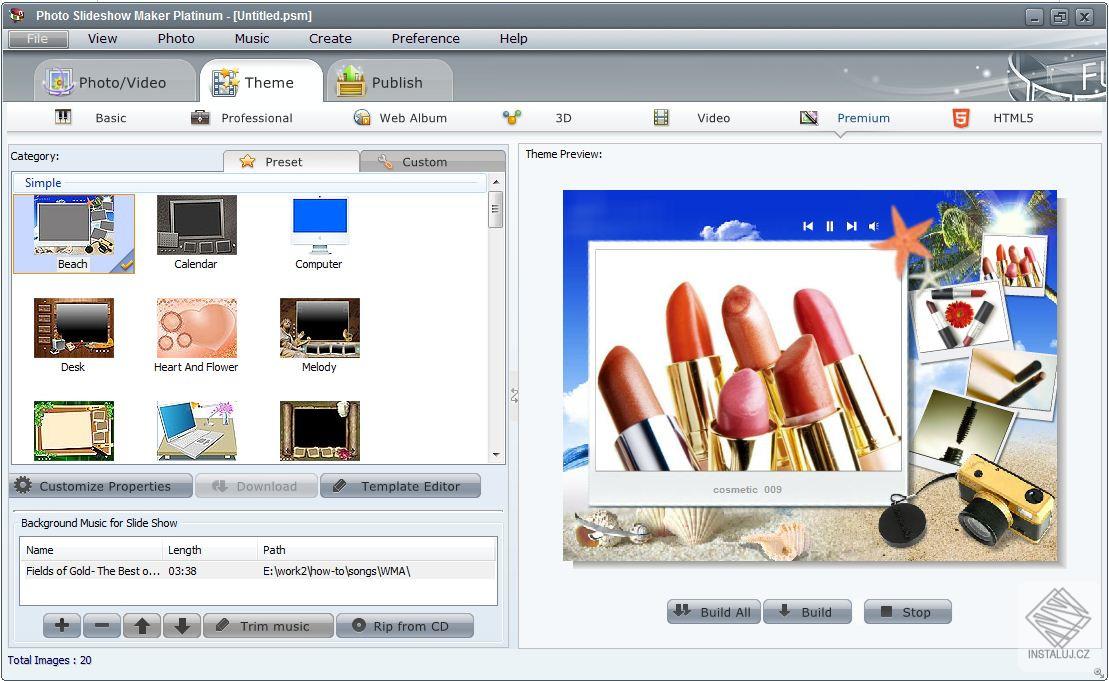Browse Web Album themes
Screen dimensions: 1109x681
click(x=411, y=117)
